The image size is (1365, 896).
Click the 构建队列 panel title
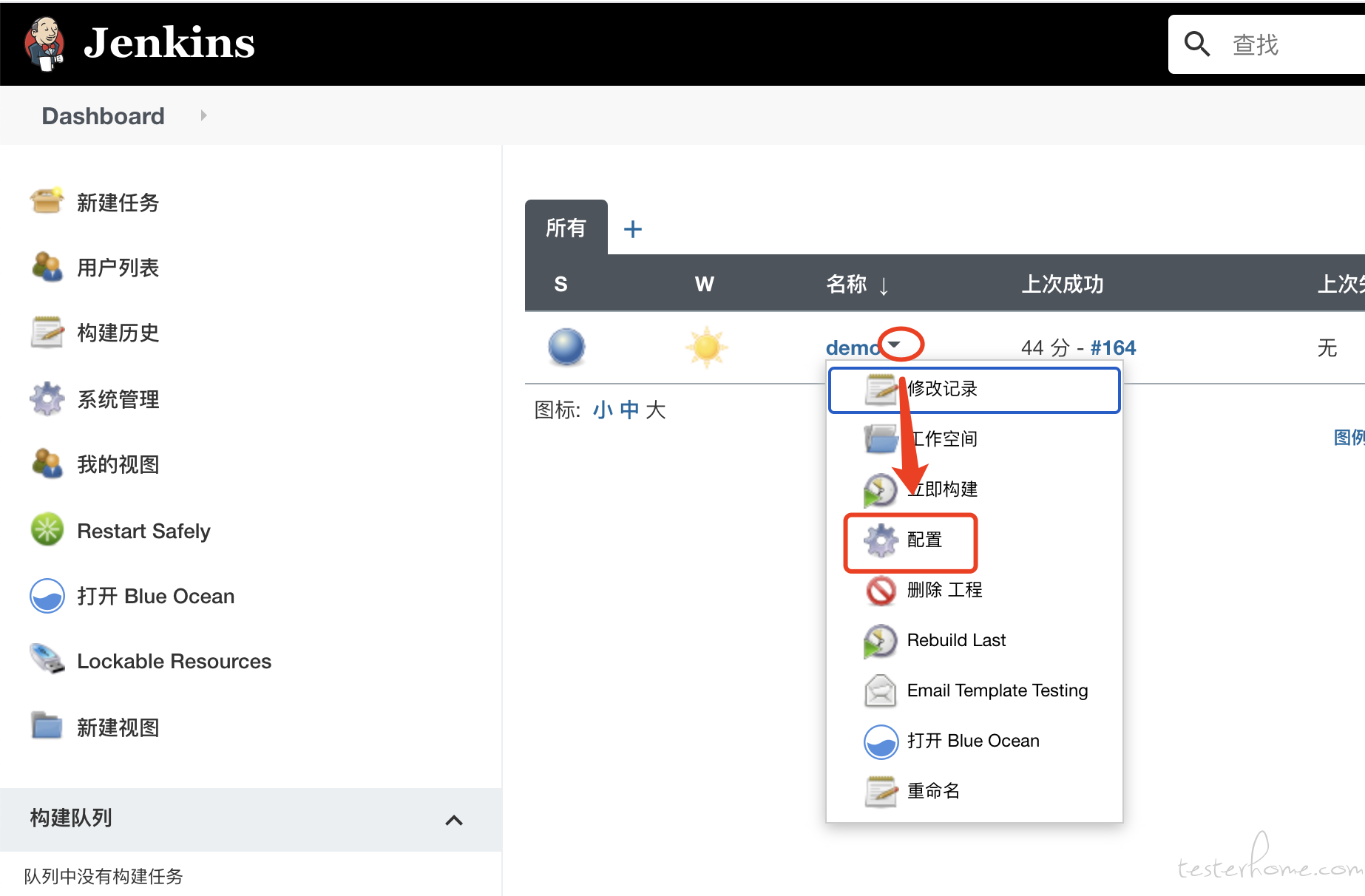[71, 818]
